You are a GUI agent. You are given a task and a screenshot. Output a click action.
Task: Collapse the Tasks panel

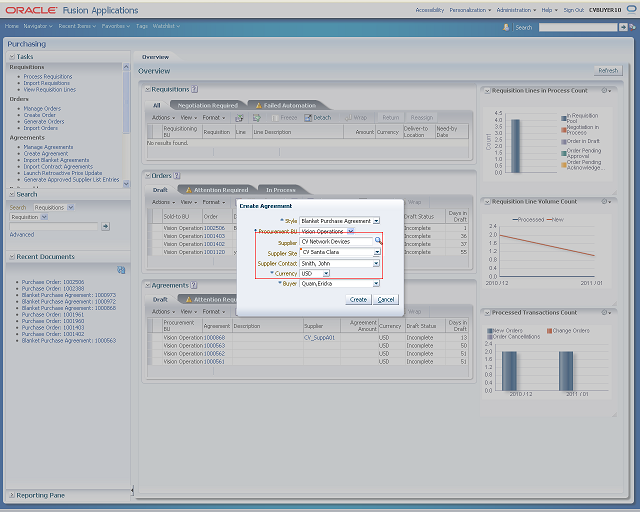(12, 57)
